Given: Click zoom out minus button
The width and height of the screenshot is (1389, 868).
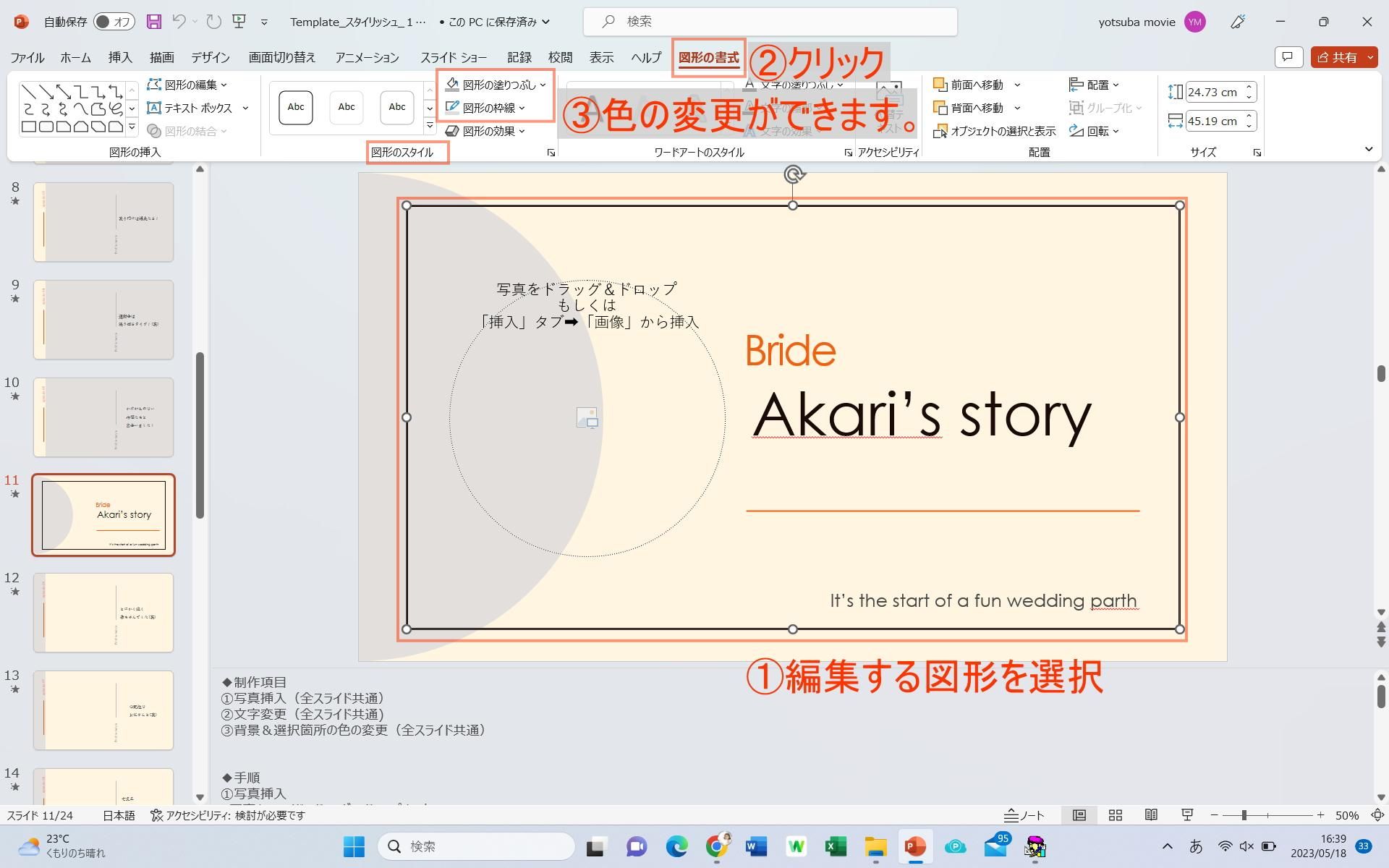Looking at the screenshot, I should pyautogui.click(x=1215, y=815).
